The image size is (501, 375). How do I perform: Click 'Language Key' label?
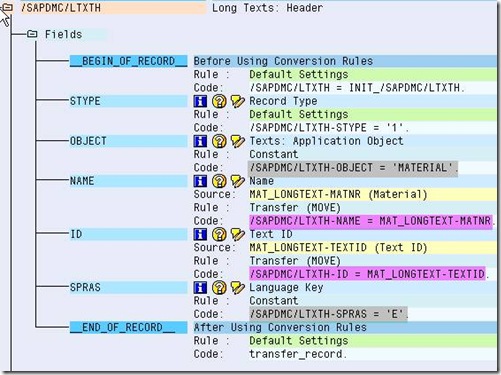286,287
